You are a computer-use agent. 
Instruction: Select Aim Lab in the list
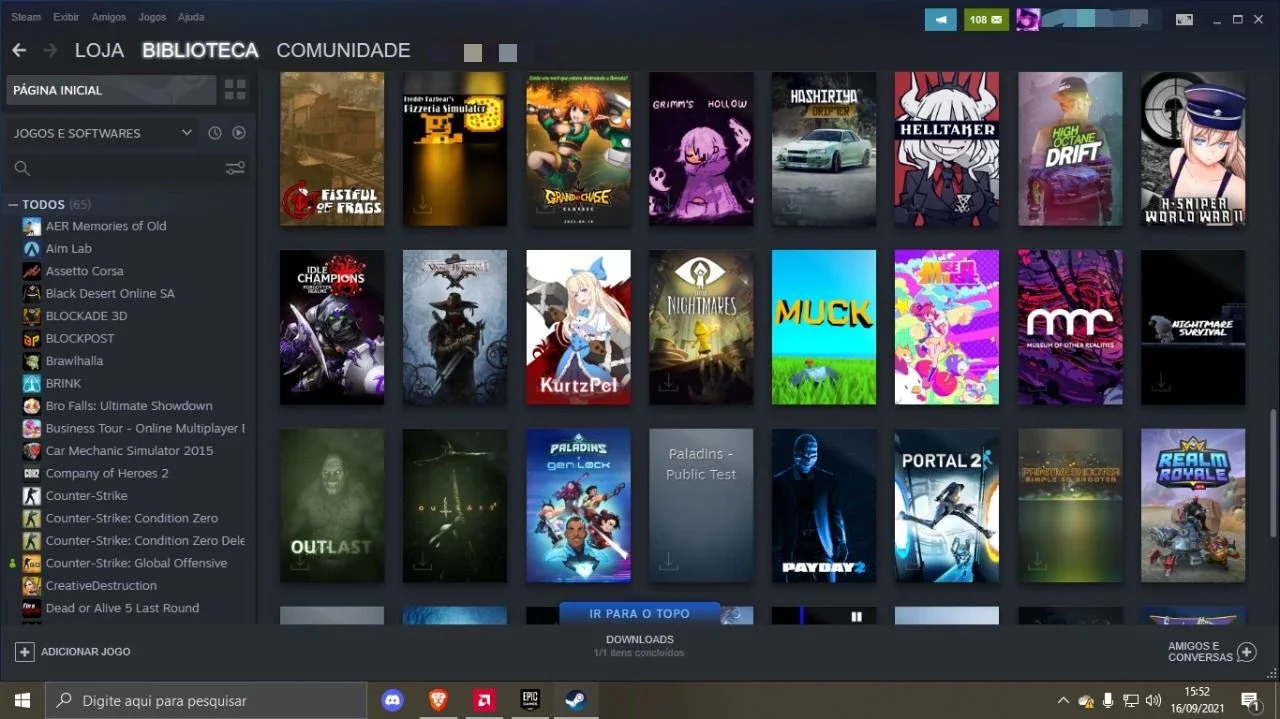(x=68, y=248)
